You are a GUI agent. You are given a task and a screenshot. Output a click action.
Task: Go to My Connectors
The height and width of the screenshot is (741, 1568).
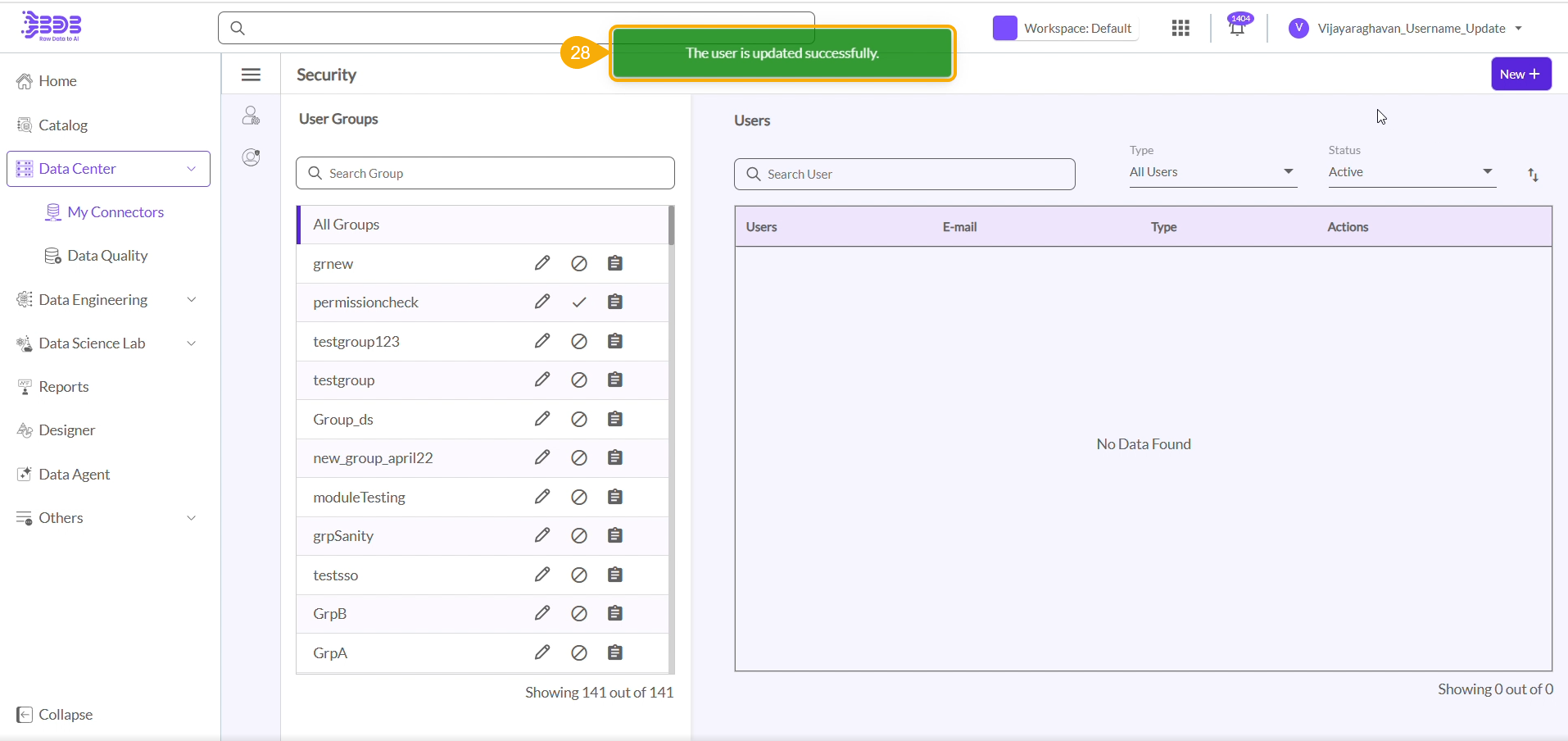point(116,212)
